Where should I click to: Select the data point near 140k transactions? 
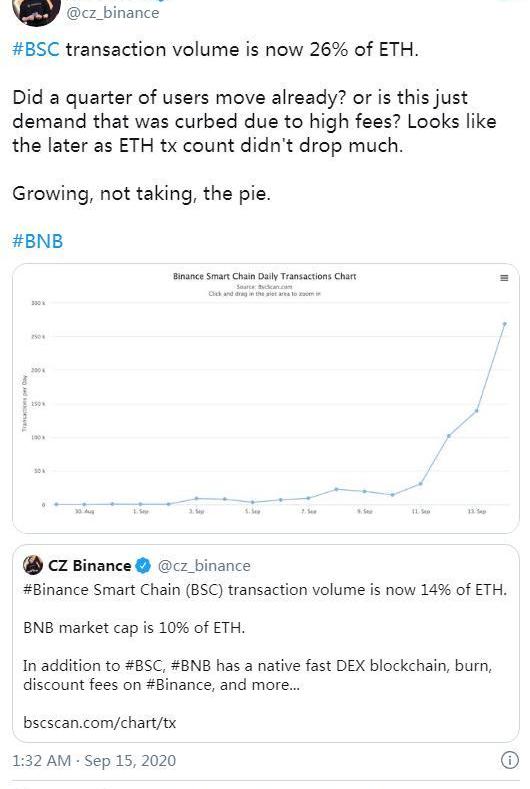477,411
